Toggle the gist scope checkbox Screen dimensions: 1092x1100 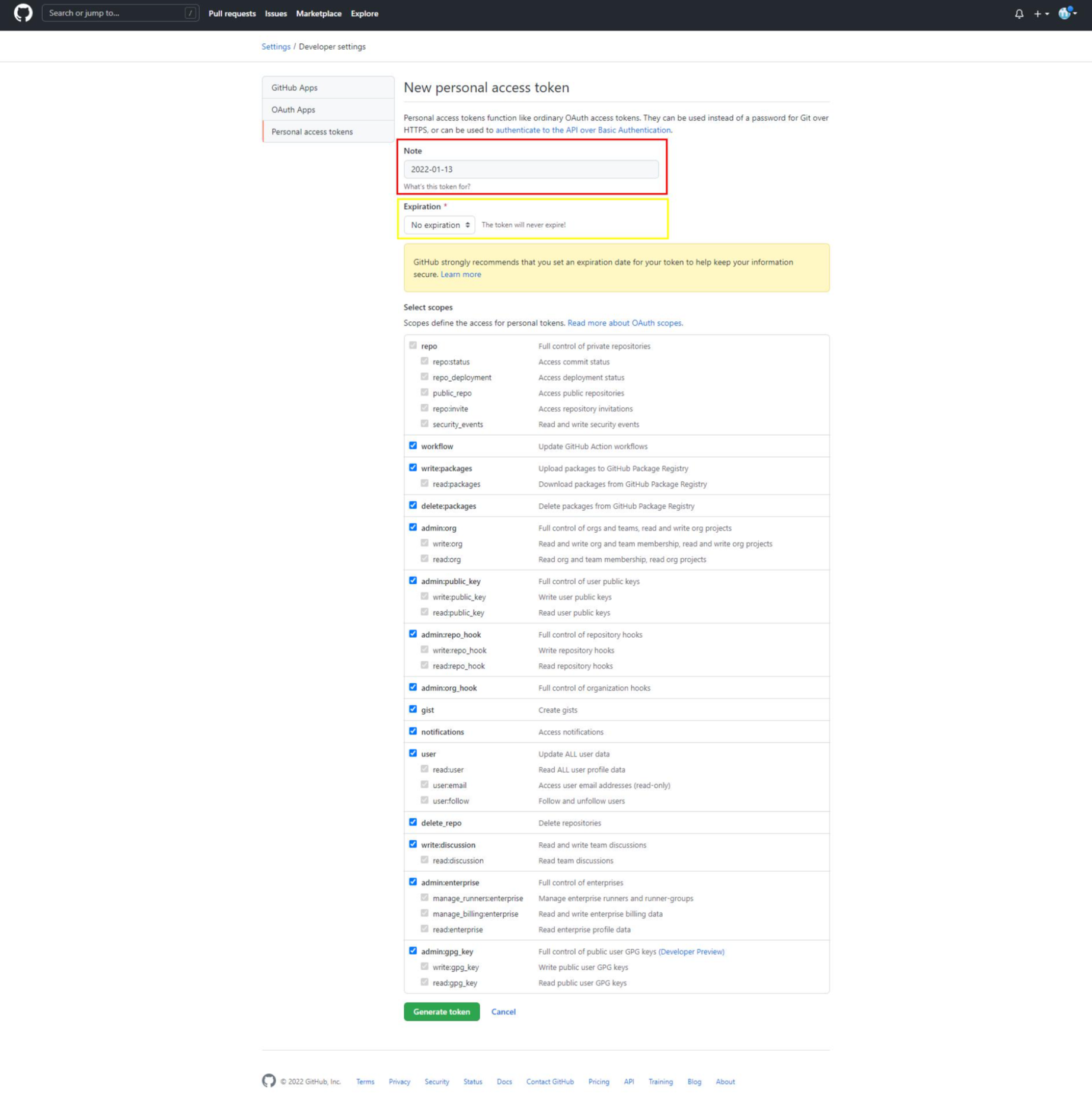413,709
